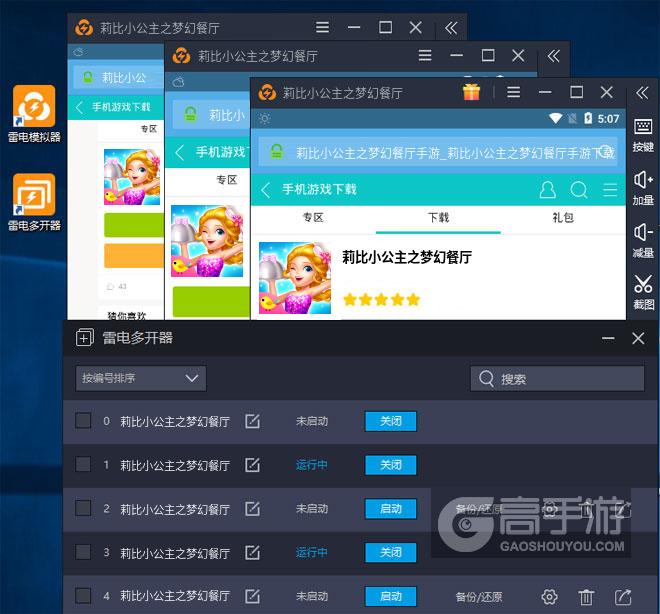Click 运行中 status of instance 1
The height and width of the screenshot is (614, 660).
pos(311,465)
